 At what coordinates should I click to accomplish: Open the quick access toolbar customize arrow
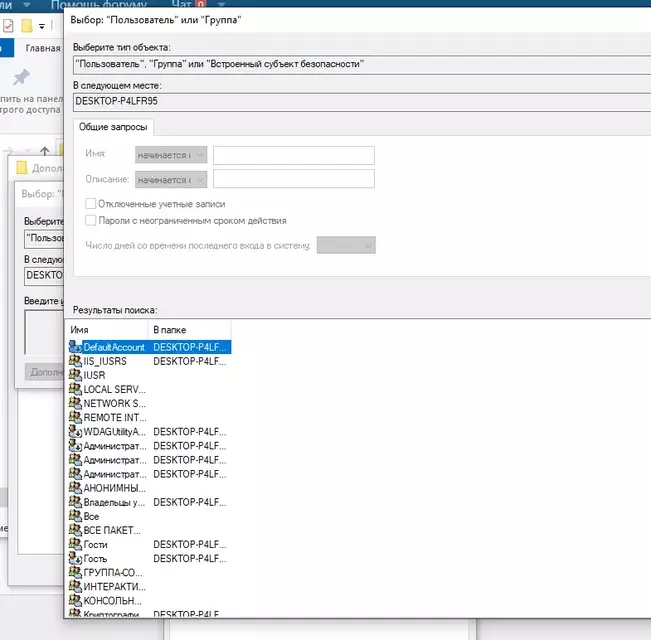[42, 27]
